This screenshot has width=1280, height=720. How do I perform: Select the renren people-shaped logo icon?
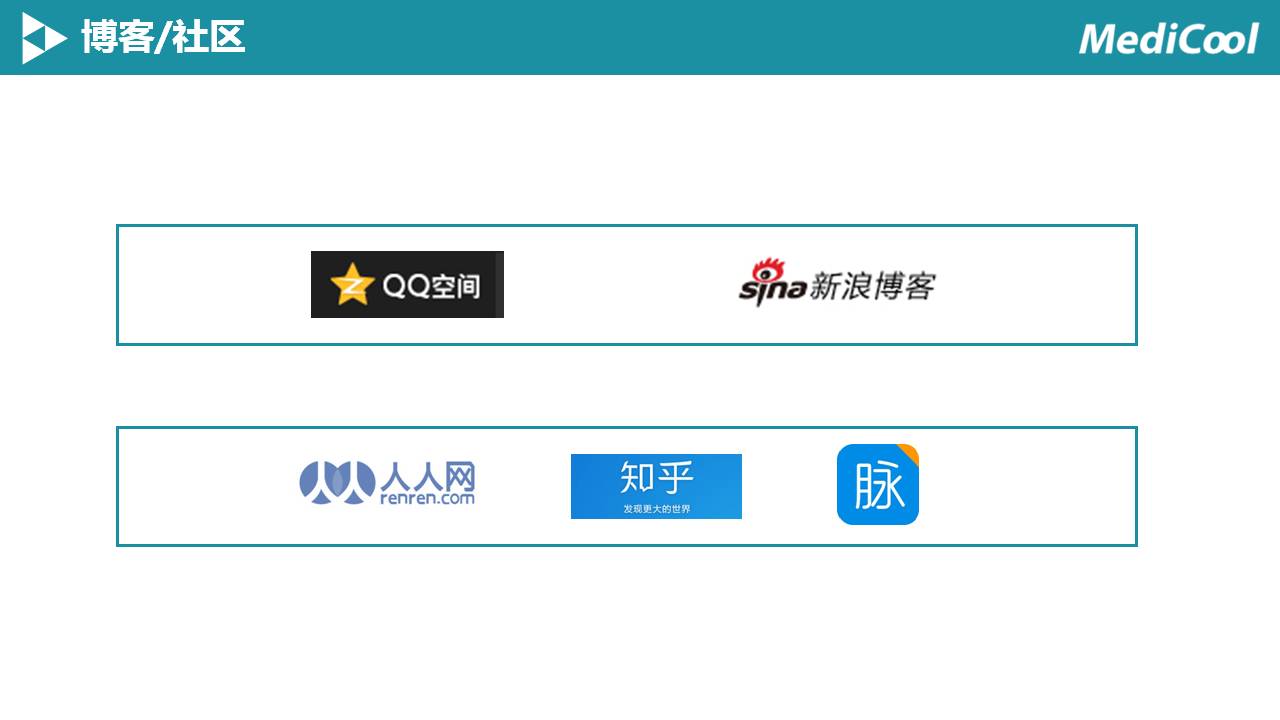338,482
